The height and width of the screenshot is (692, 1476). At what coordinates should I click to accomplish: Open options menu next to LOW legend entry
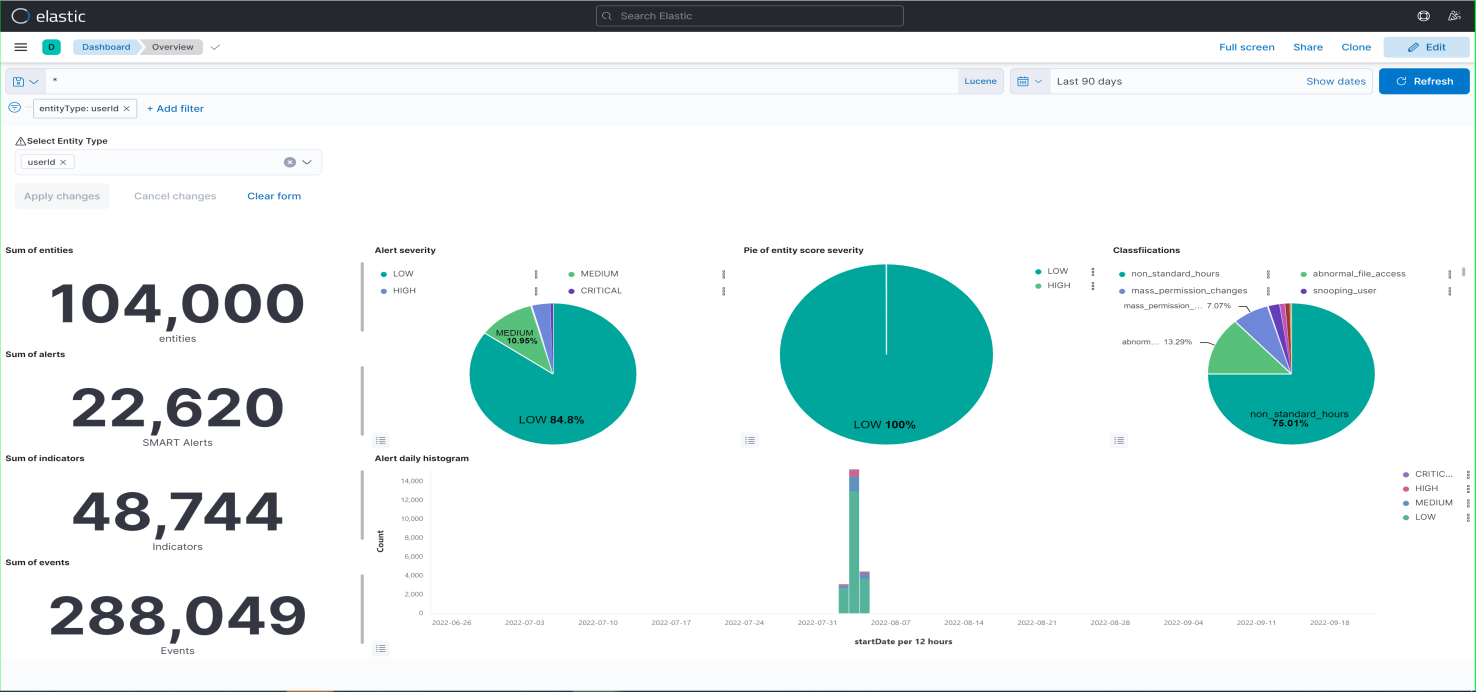536,273
